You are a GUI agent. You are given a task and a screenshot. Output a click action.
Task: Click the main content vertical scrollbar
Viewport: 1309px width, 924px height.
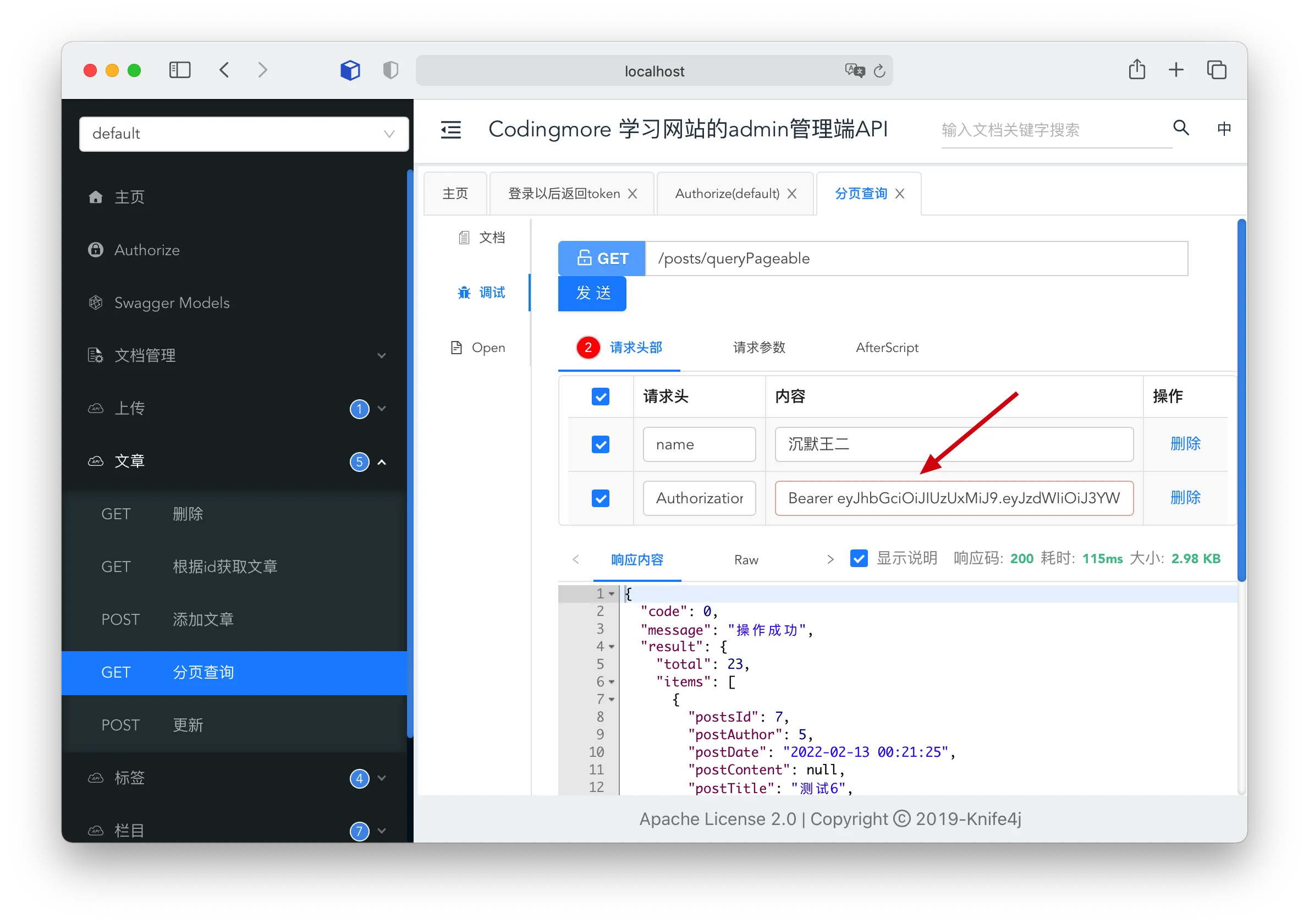click(1241, 399)
